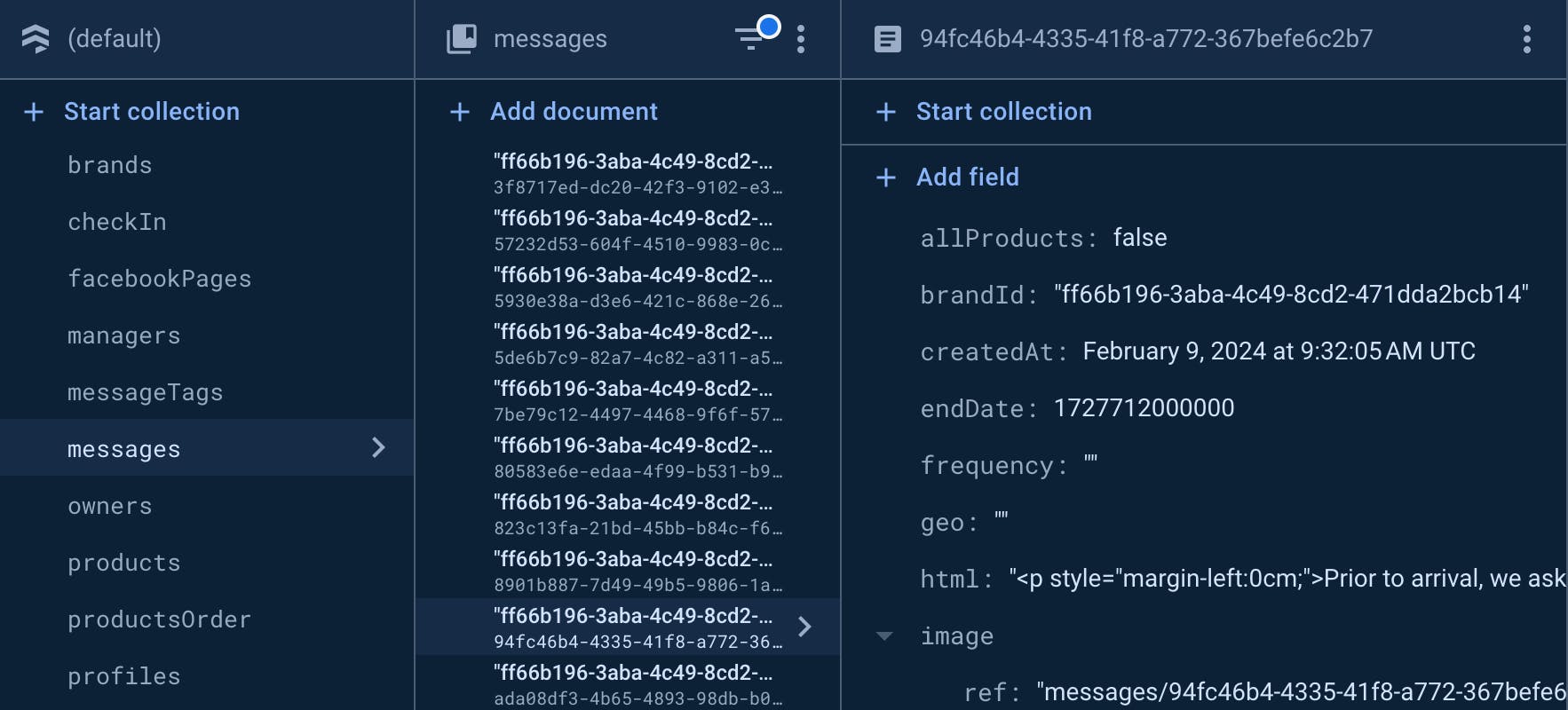Screen dimensions: 1568x710
Task: Click chevron on selected 94fc46b4 document
Action: pos(804,627)
